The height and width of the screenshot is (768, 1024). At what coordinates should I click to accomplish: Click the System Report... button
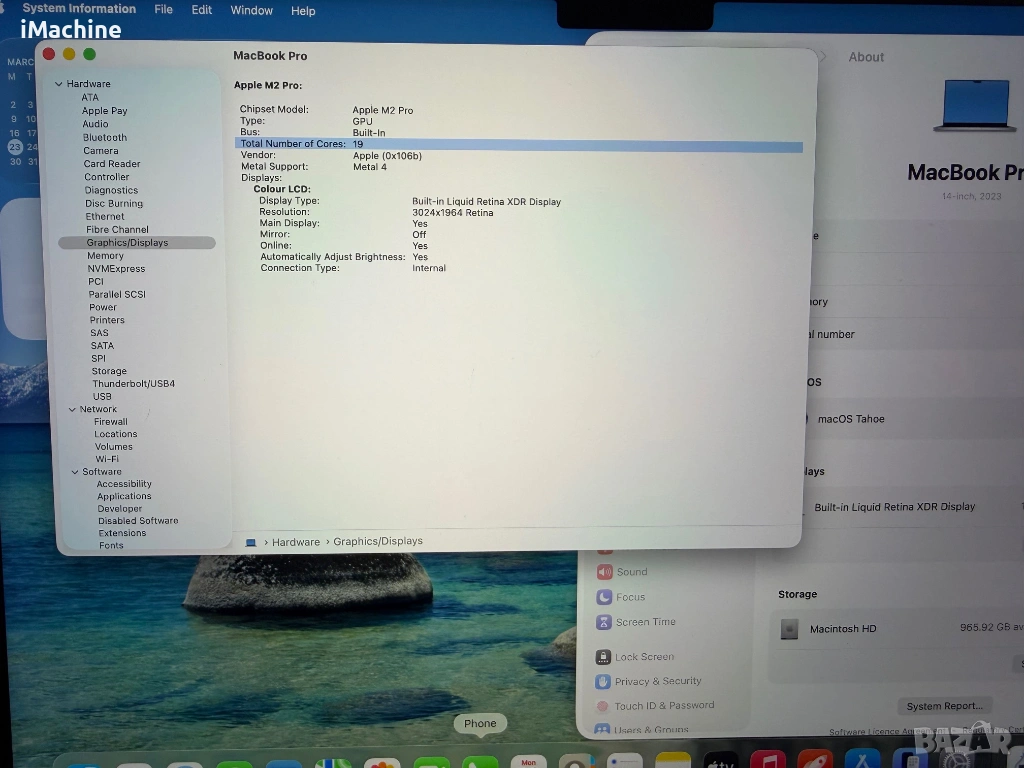coord(943,706)
